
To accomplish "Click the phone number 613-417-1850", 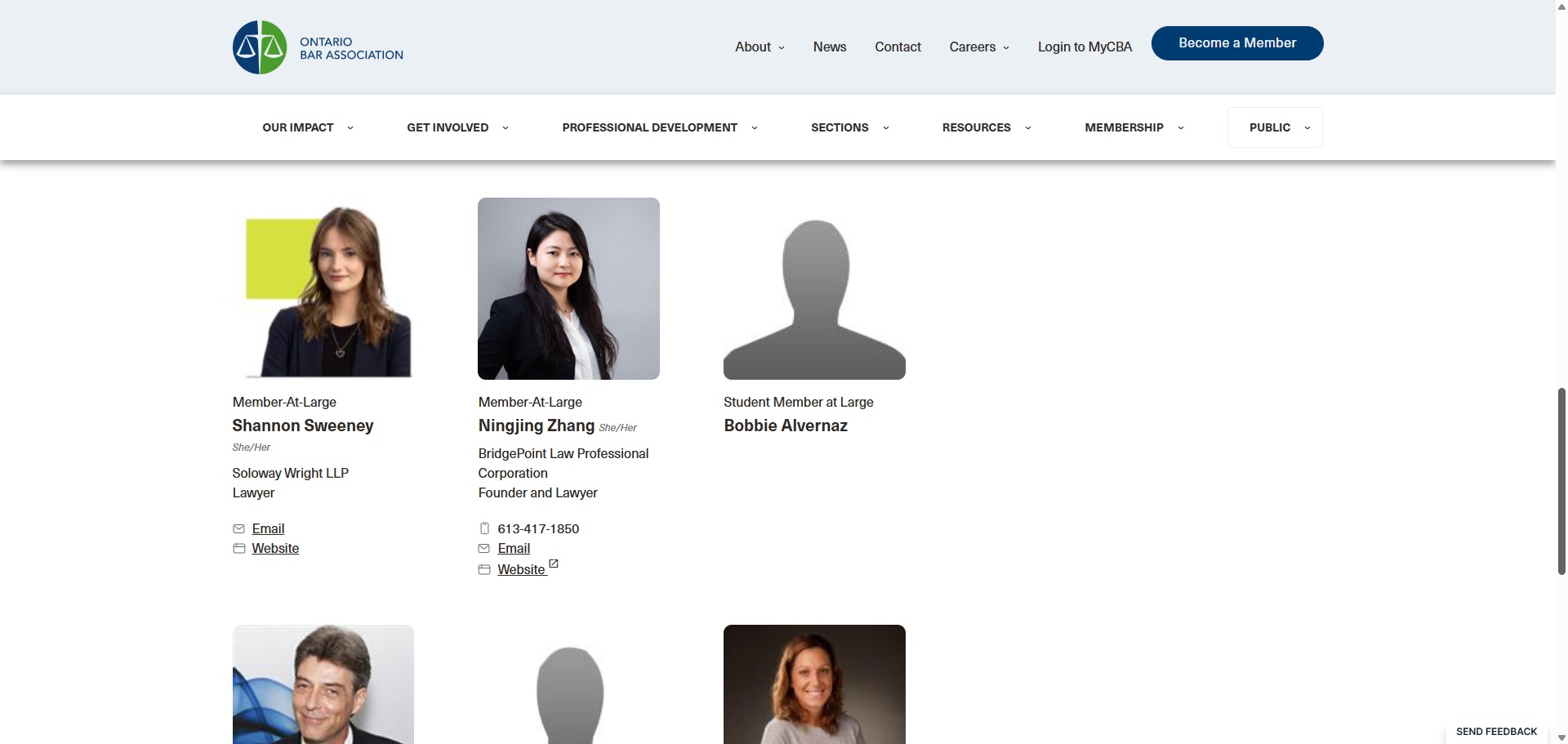I will (538, 529).
